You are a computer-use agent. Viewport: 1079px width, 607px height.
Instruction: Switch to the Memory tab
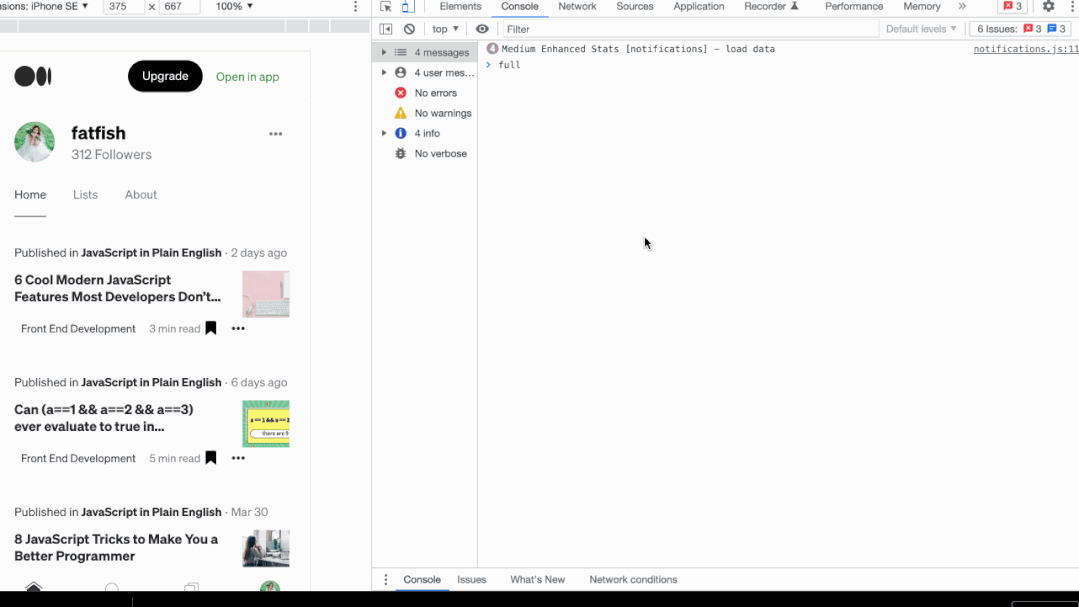point(921,6)
